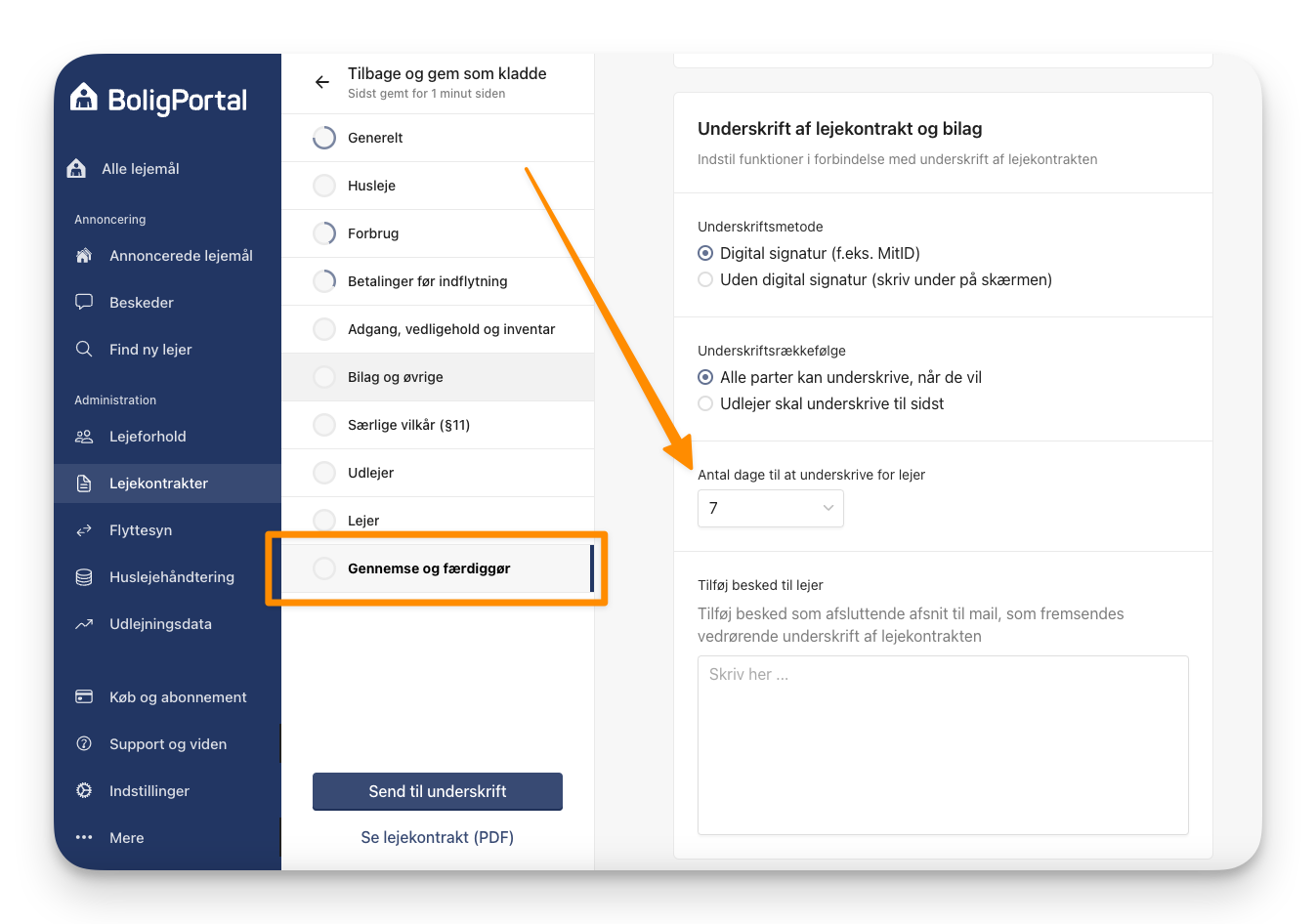Click the Husleje progress circle
Image resolution: width=1316 pixels, height=924 pixels.
[x=324, y=186]
